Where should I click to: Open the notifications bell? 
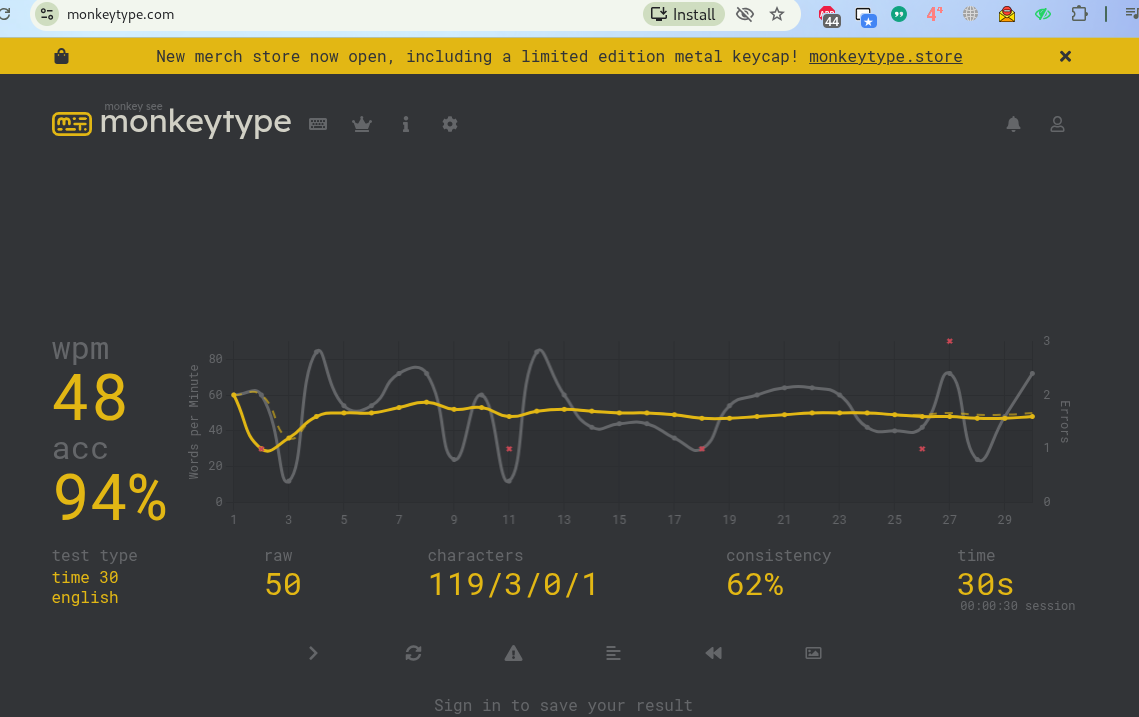1013,124
